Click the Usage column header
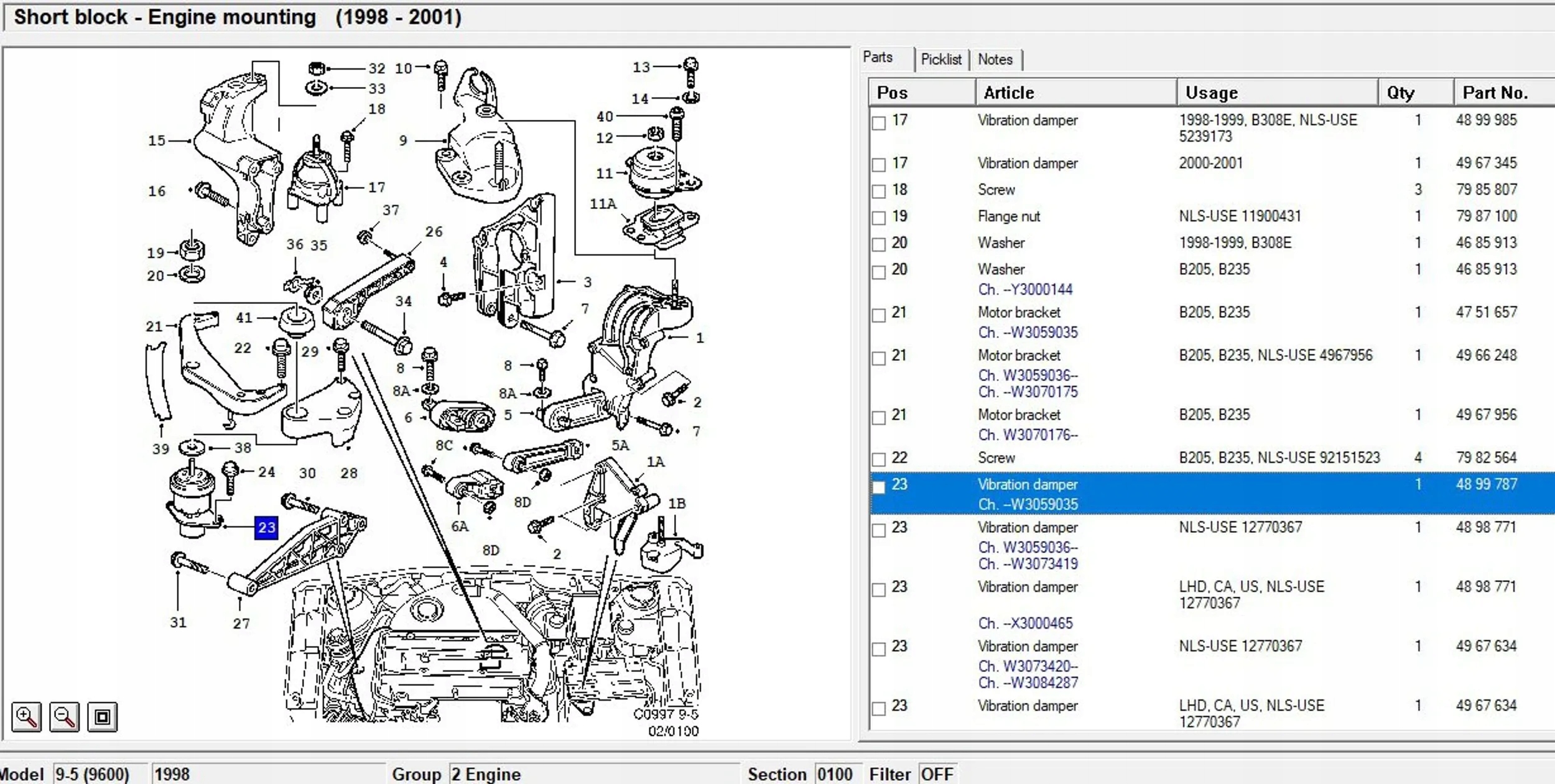This screenshot has height=784, width=1555. click(1211, 93)
